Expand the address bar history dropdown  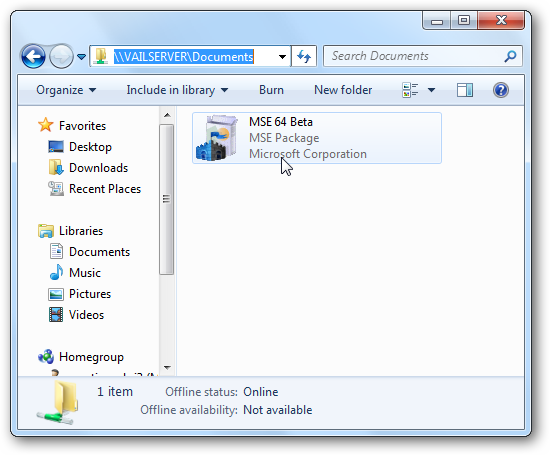pyautogui.click(x=282, y=56)
